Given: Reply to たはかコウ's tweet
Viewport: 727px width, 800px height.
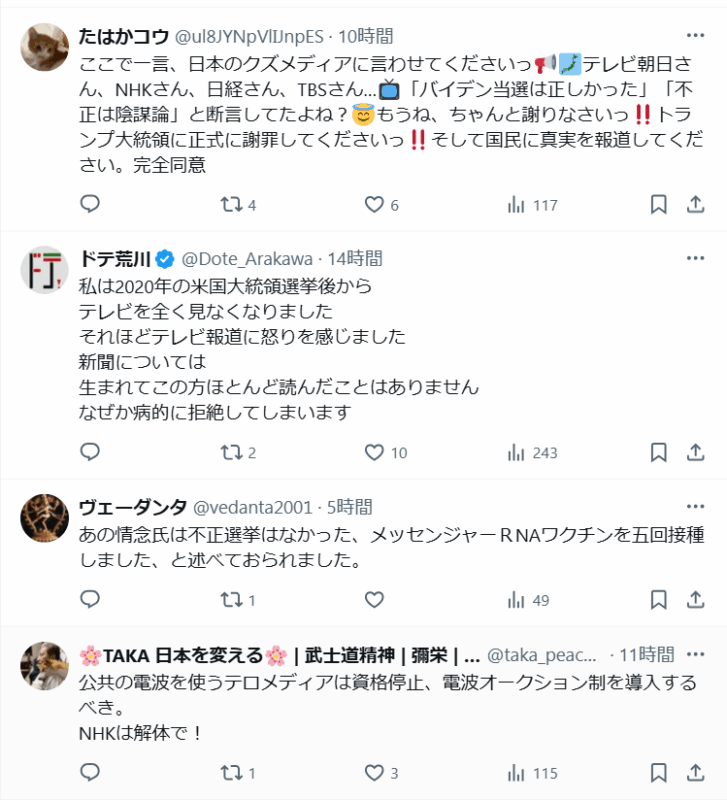Looking at the screenshot, I should pos(90,205).
